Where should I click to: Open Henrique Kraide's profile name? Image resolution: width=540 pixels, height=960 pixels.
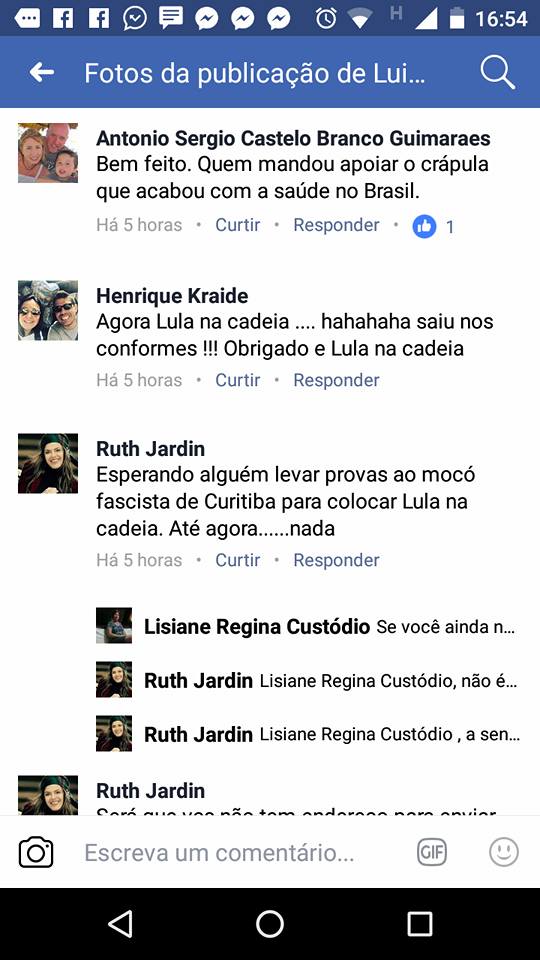coord(172,296)
